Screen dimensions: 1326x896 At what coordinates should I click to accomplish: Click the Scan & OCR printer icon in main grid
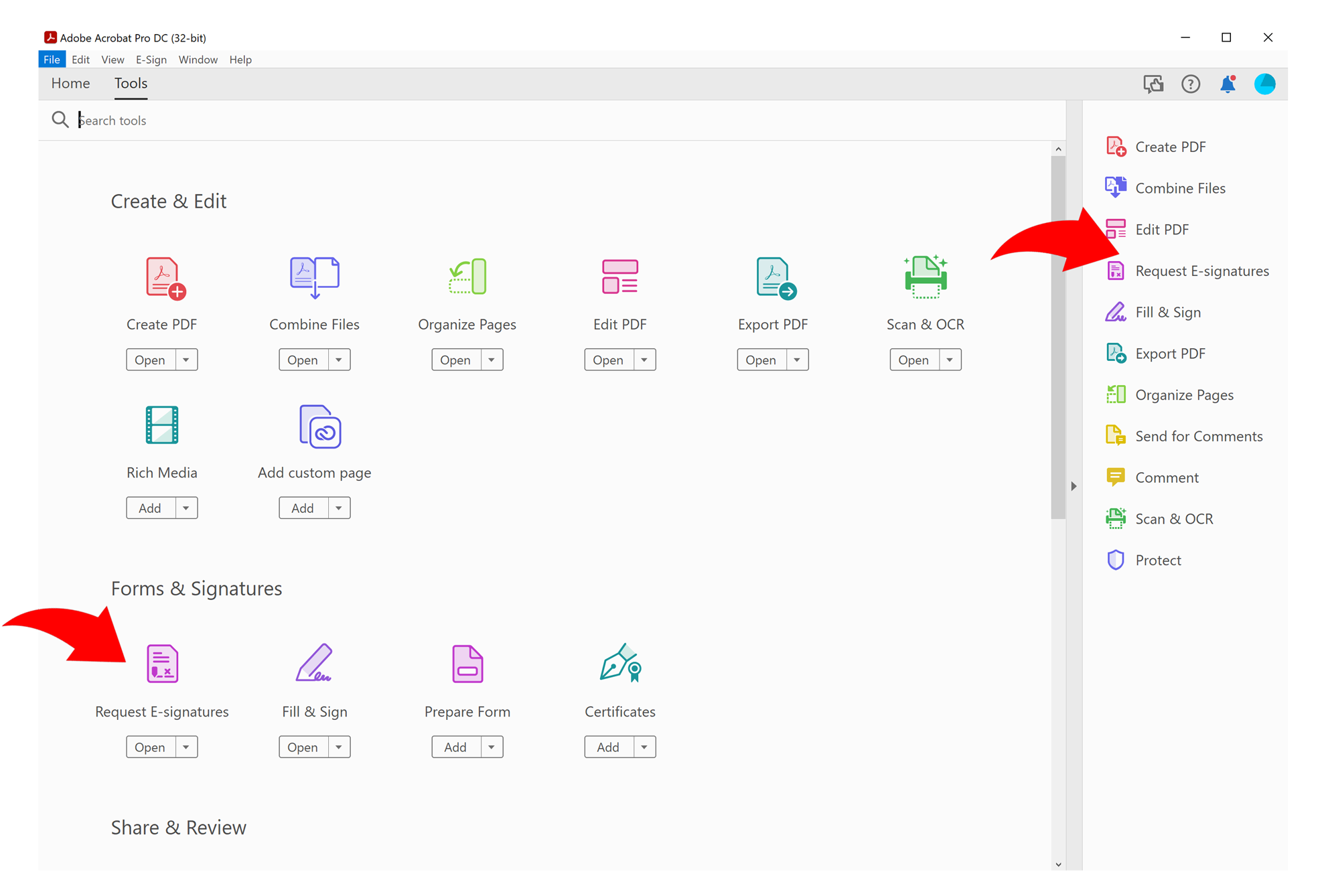coord(926,277)
